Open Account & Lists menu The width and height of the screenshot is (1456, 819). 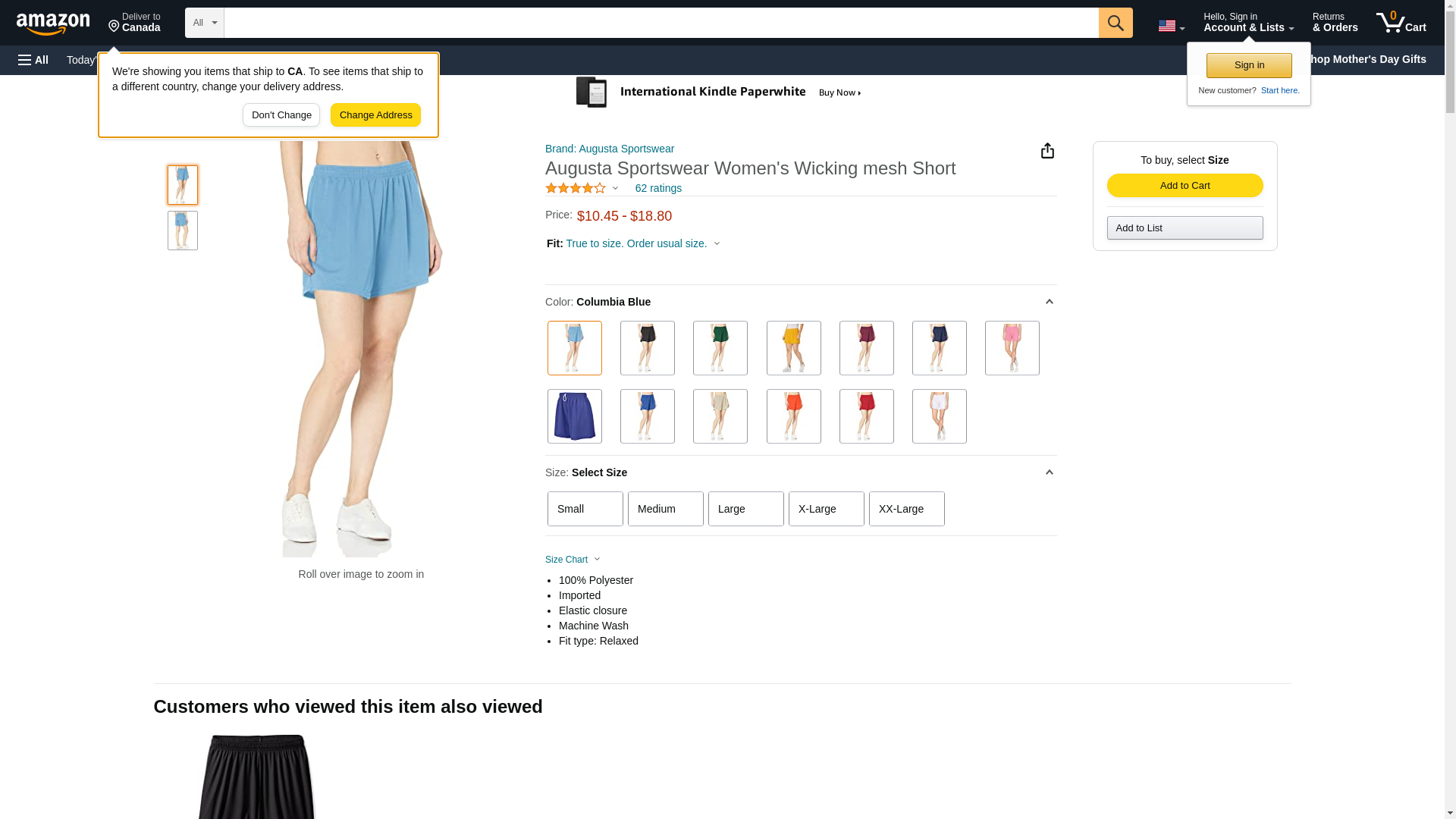pos(1248,23)
